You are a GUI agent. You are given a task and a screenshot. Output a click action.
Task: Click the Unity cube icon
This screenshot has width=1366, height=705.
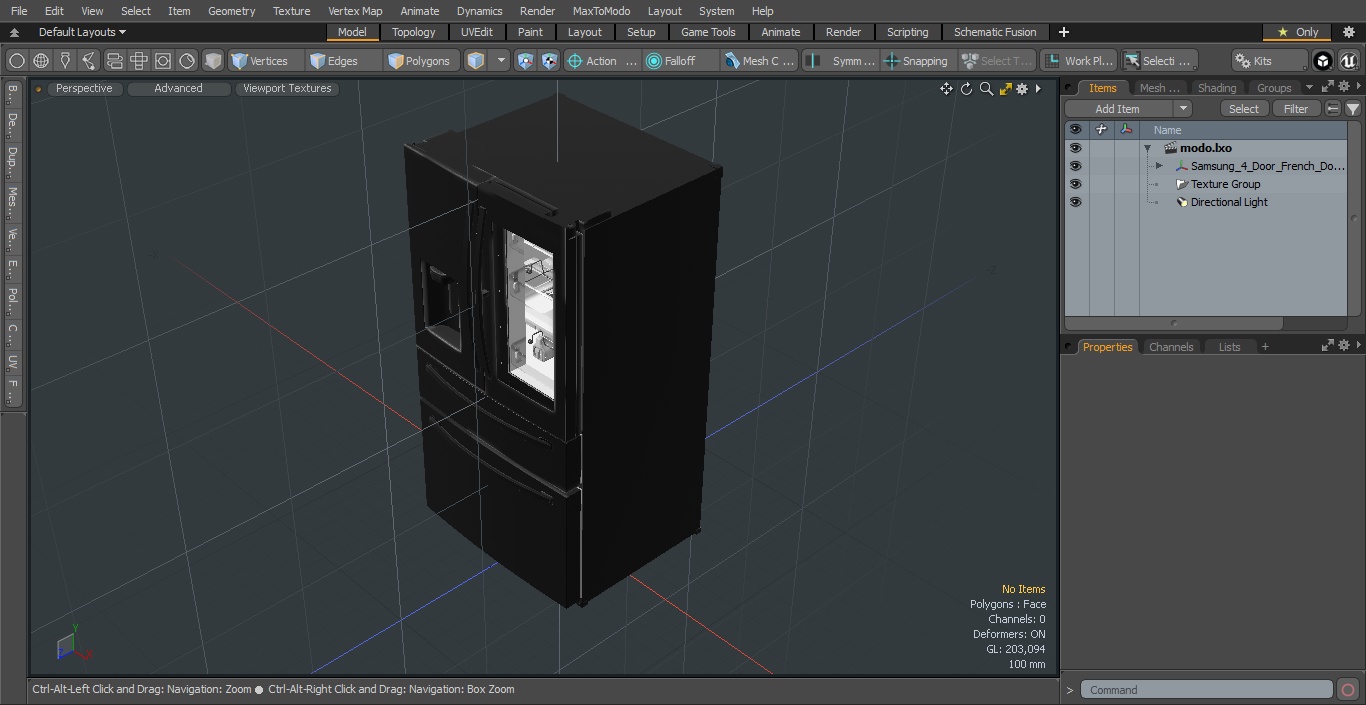pos(1323,61)
